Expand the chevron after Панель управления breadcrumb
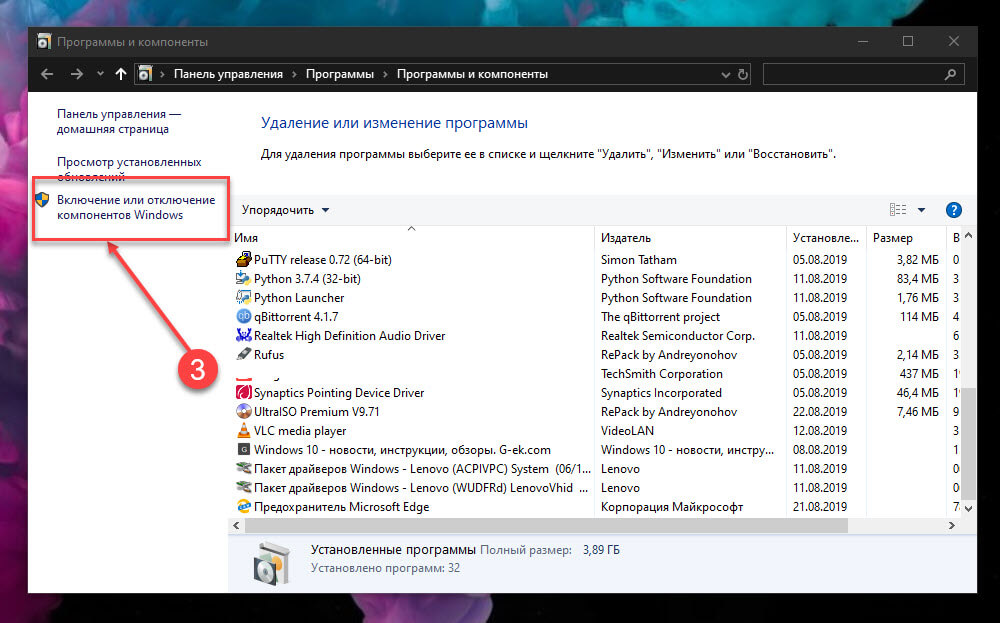Screen dimensions: 1000x623 (295, 75)
